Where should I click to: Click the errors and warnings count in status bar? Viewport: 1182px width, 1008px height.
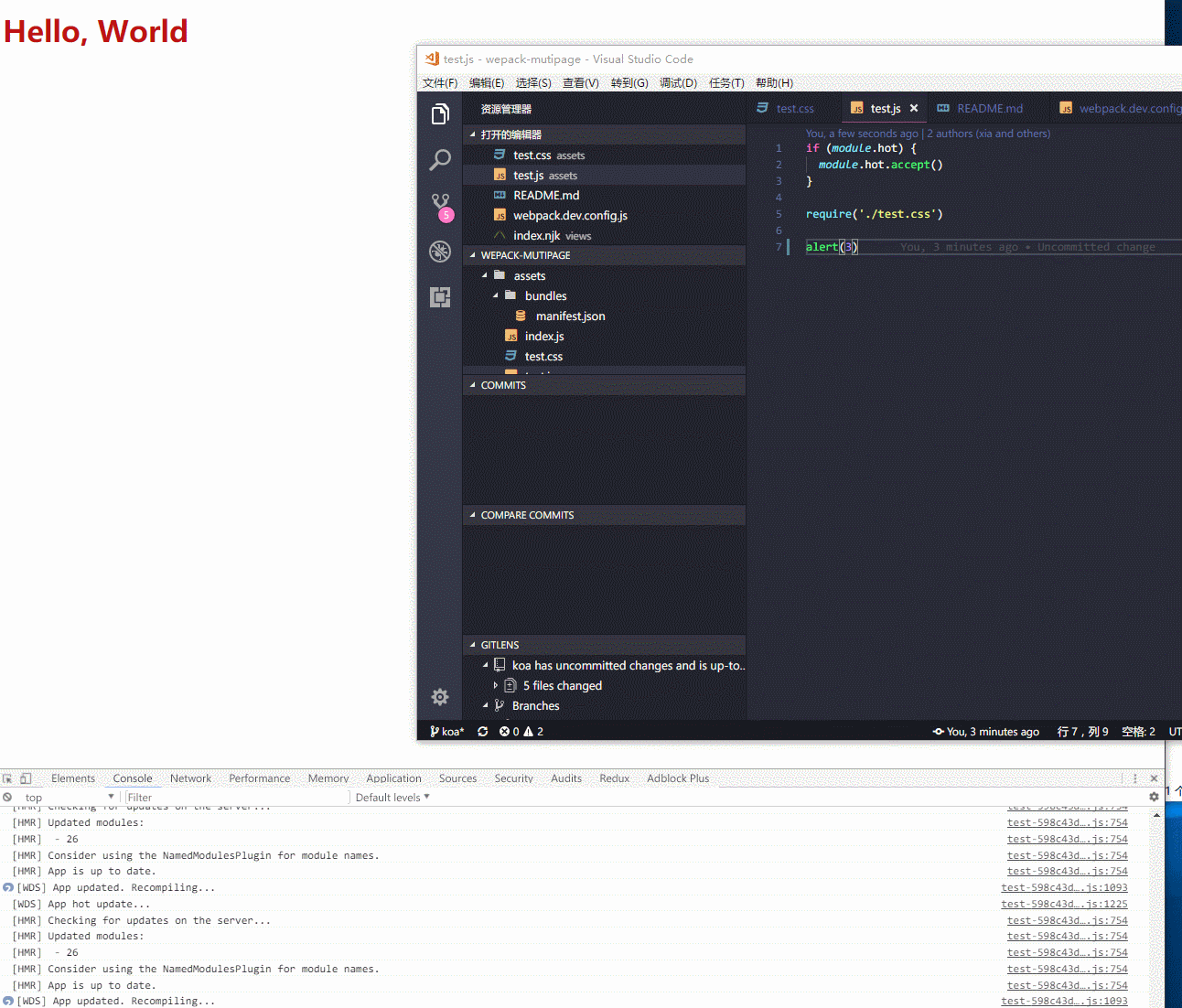521,732
